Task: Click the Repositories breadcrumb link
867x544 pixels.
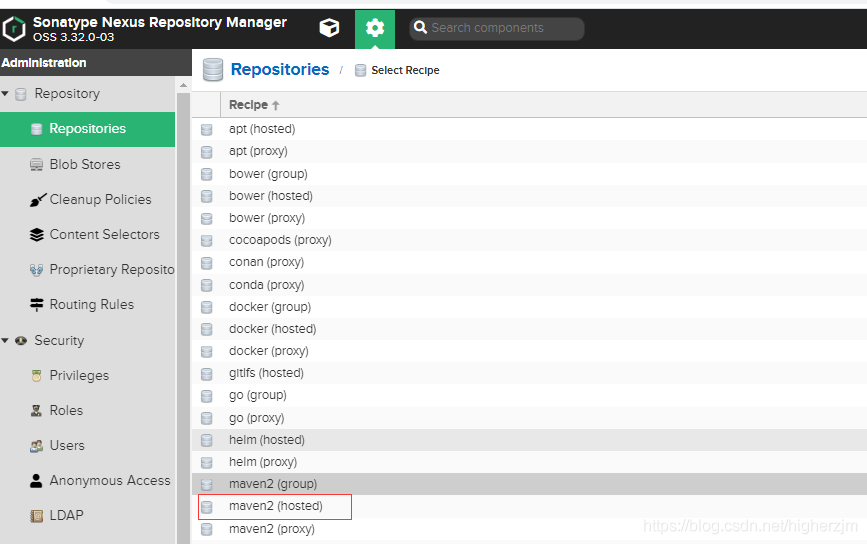Action: [280, 69]
